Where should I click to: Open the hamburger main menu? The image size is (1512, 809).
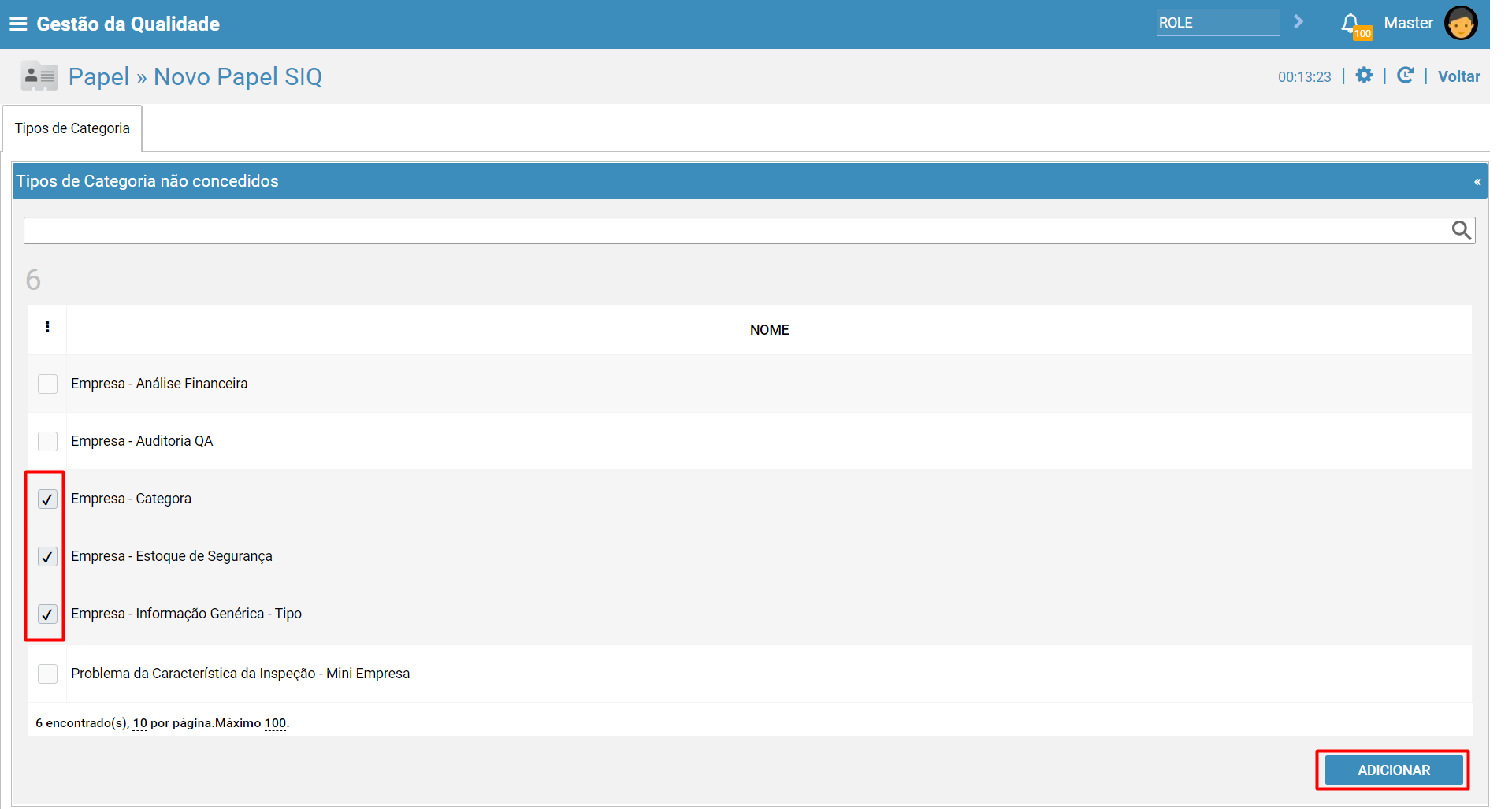(x=18, y=24)
